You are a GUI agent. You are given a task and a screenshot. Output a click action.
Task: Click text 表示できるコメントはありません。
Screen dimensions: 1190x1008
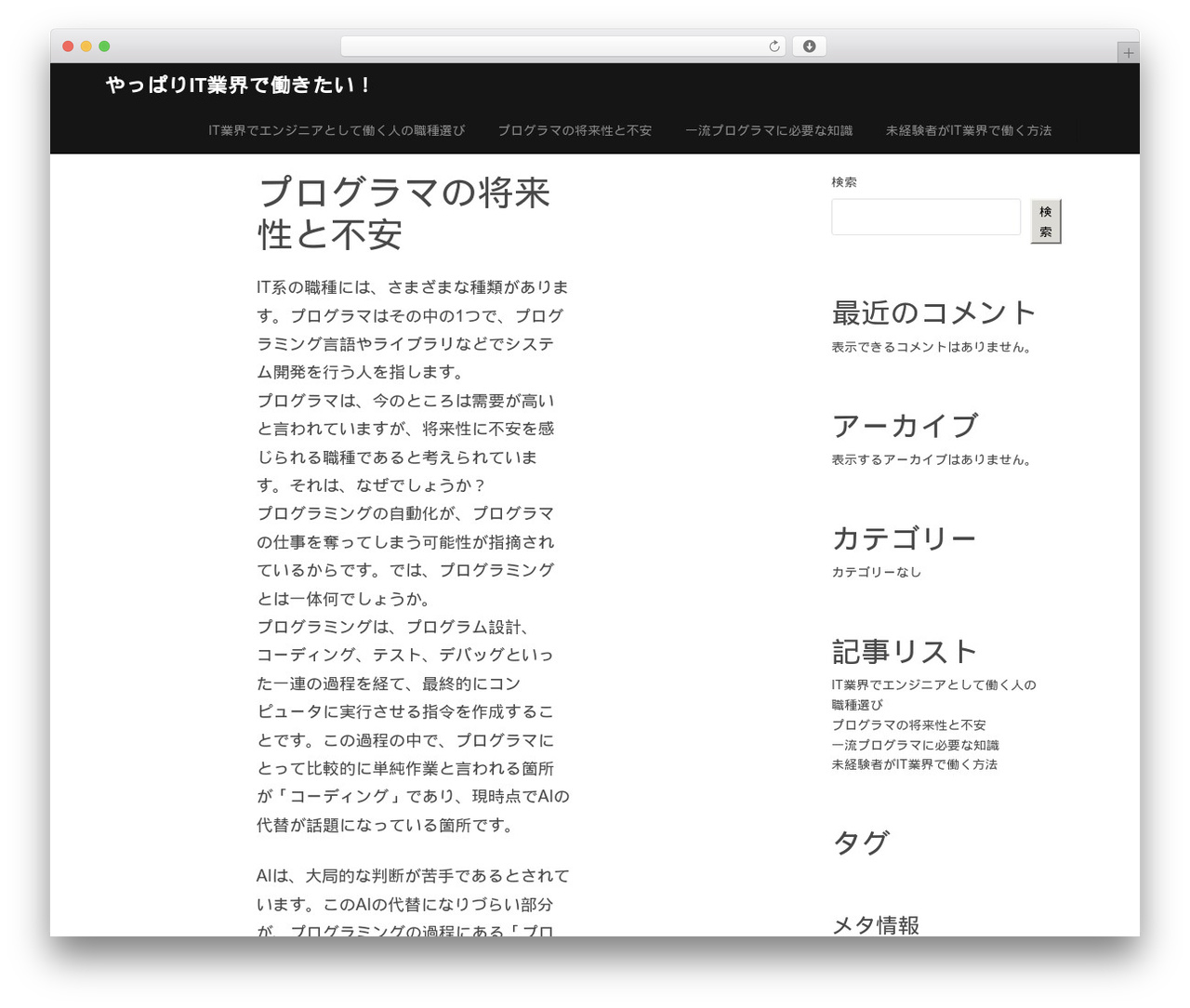tap(932, 347)
